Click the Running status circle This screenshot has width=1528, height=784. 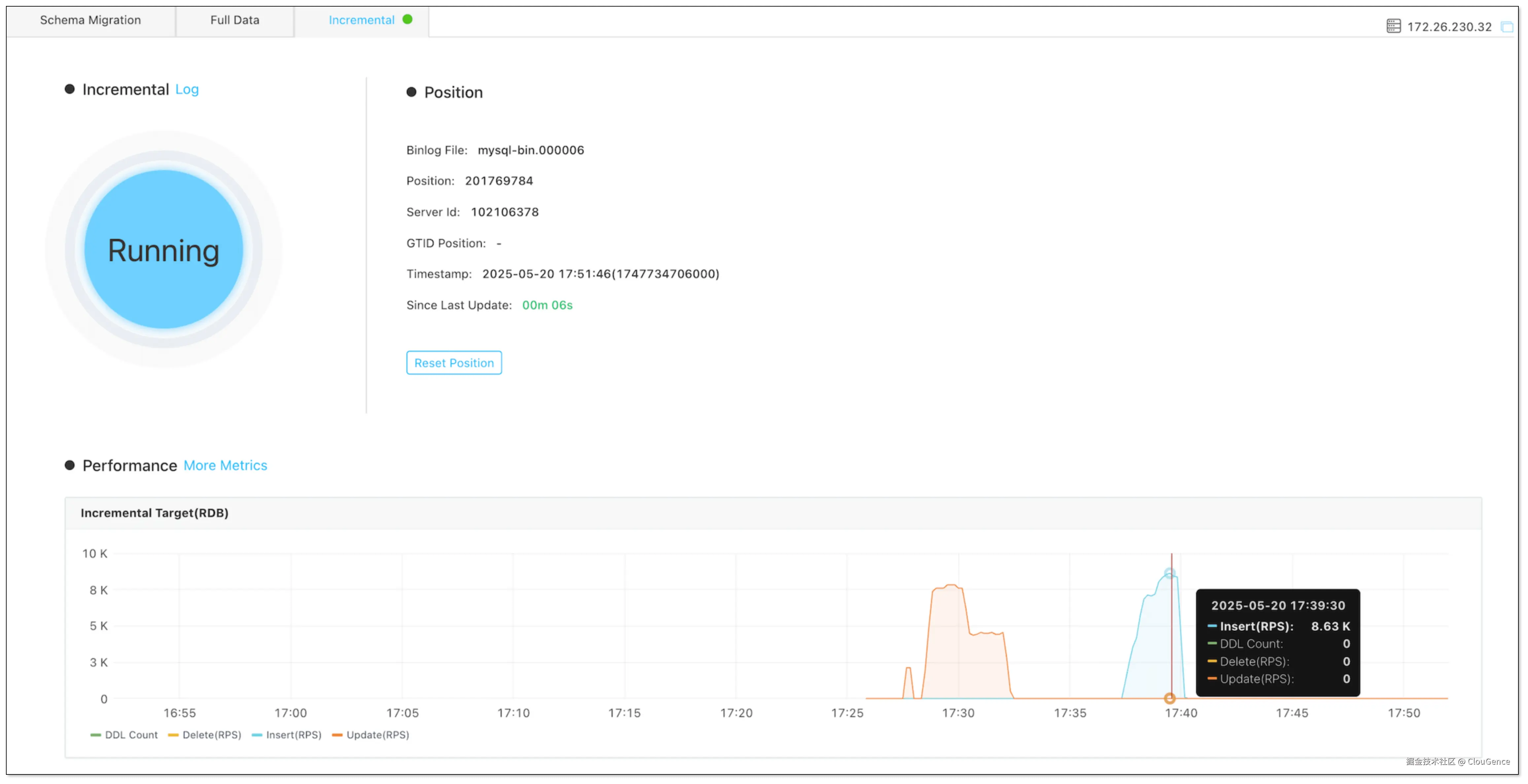coord(164,249)
